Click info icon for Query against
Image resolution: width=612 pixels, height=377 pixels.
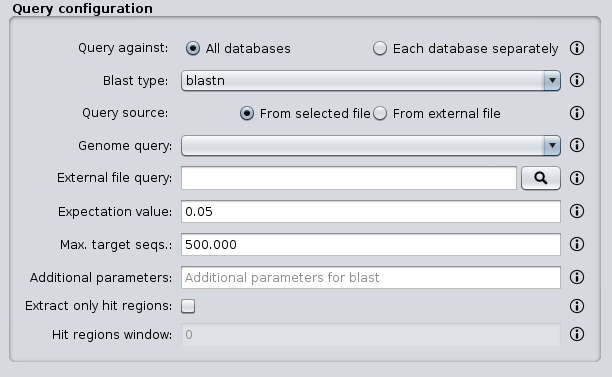(577, 48)
